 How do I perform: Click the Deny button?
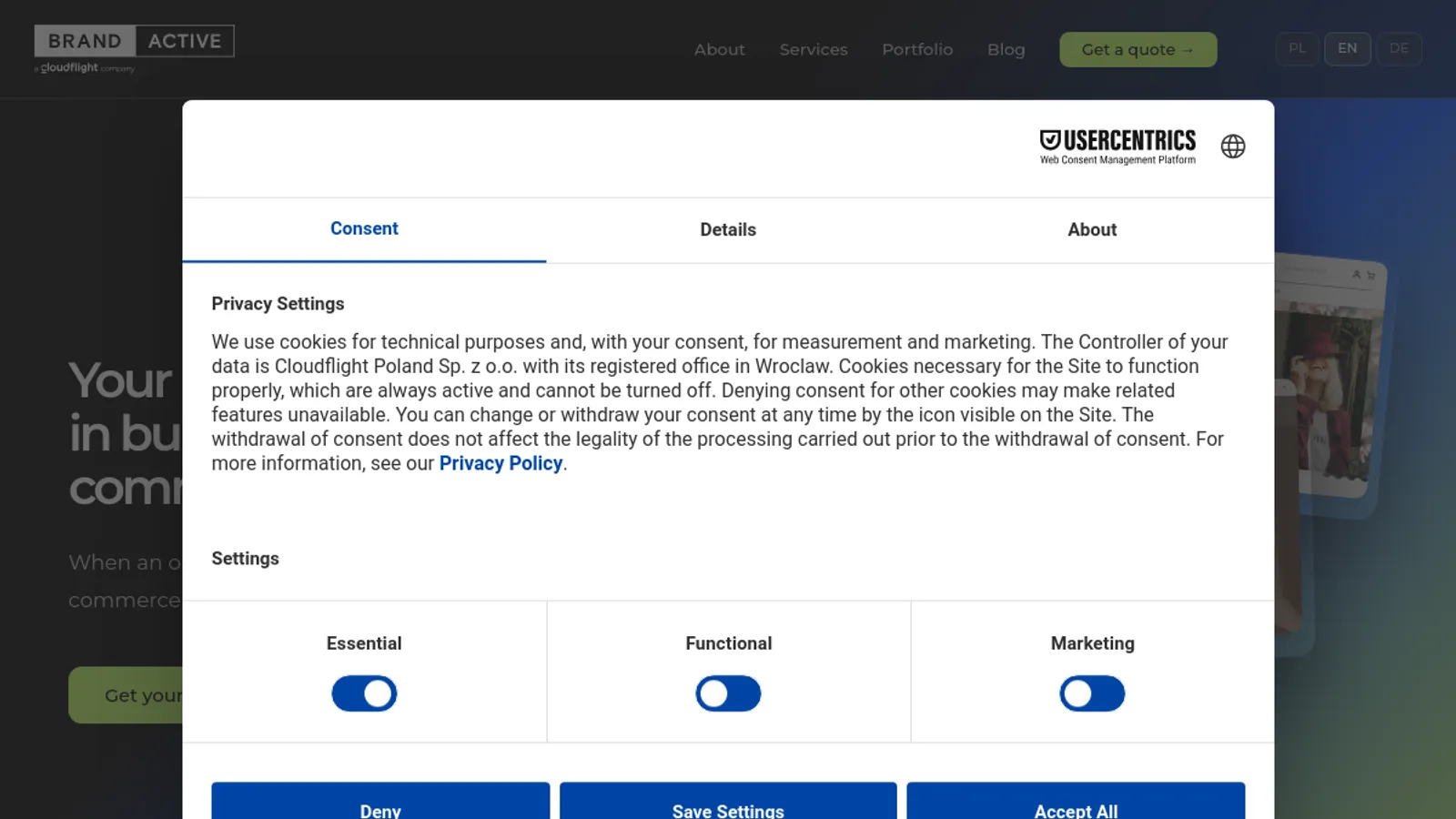pos(380,802)
